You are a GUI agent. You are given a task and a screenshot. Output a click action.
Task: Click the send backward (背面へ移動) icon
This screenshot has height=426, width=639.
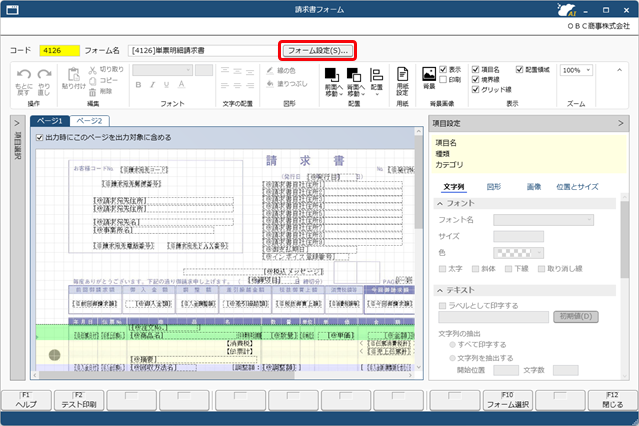[x=354, y=75]
